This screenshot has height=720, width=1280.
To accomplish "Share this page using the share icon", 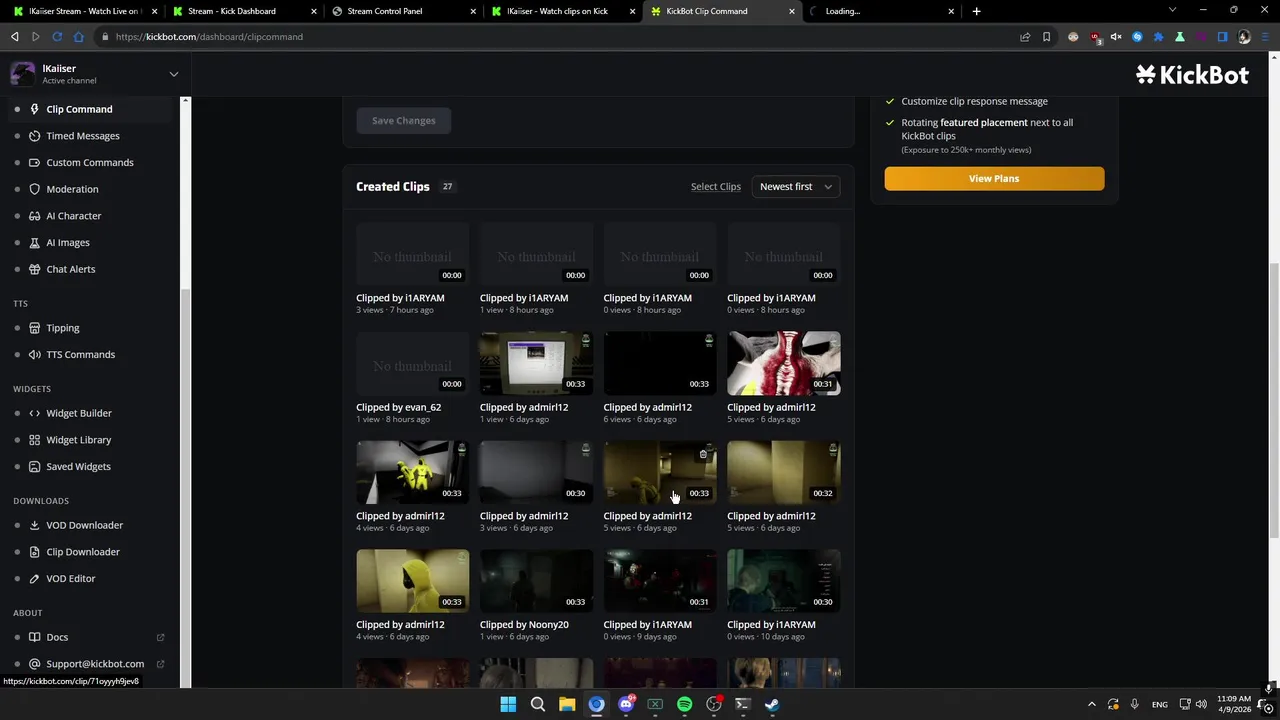I will click(x=1025, y=37).
